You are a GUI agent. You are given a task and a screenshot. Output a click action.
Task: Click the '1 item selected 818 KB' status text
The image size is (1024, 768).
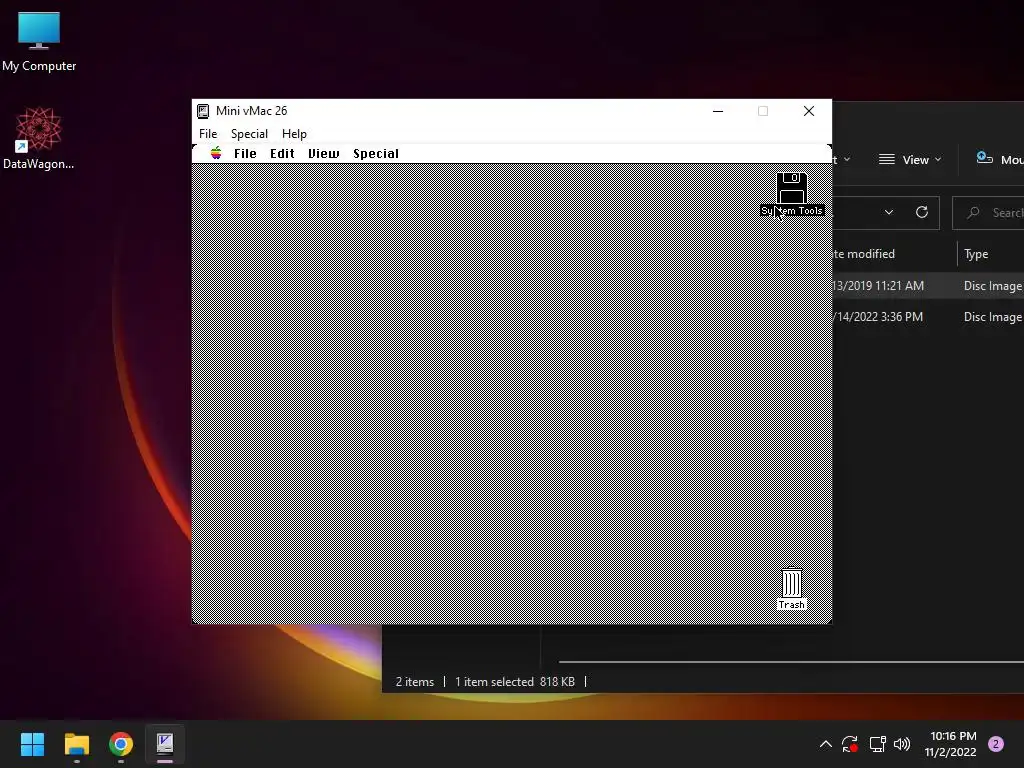[515, 682]
